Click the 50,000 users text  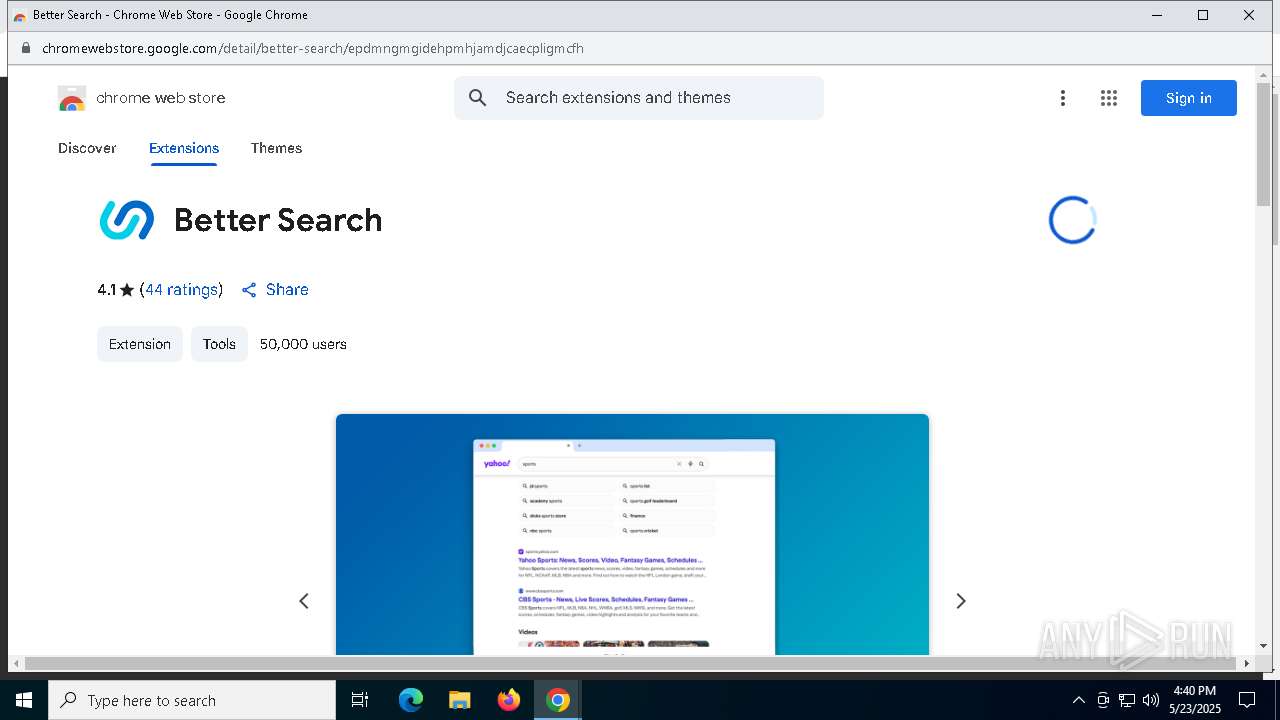coord(303,344)
